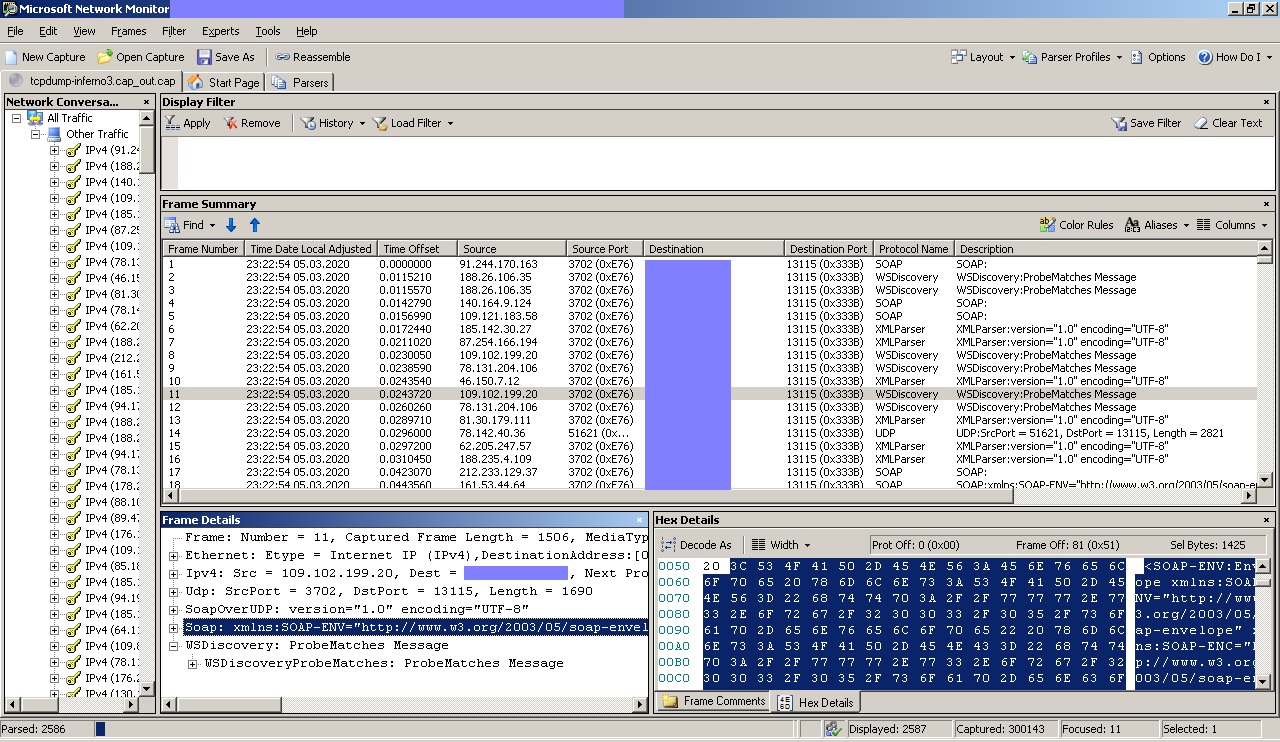Image resolution: width=1280 pixels, height=742 pixels.
Task: Close the Frame Details panel
Action: [x=640, y=520]
